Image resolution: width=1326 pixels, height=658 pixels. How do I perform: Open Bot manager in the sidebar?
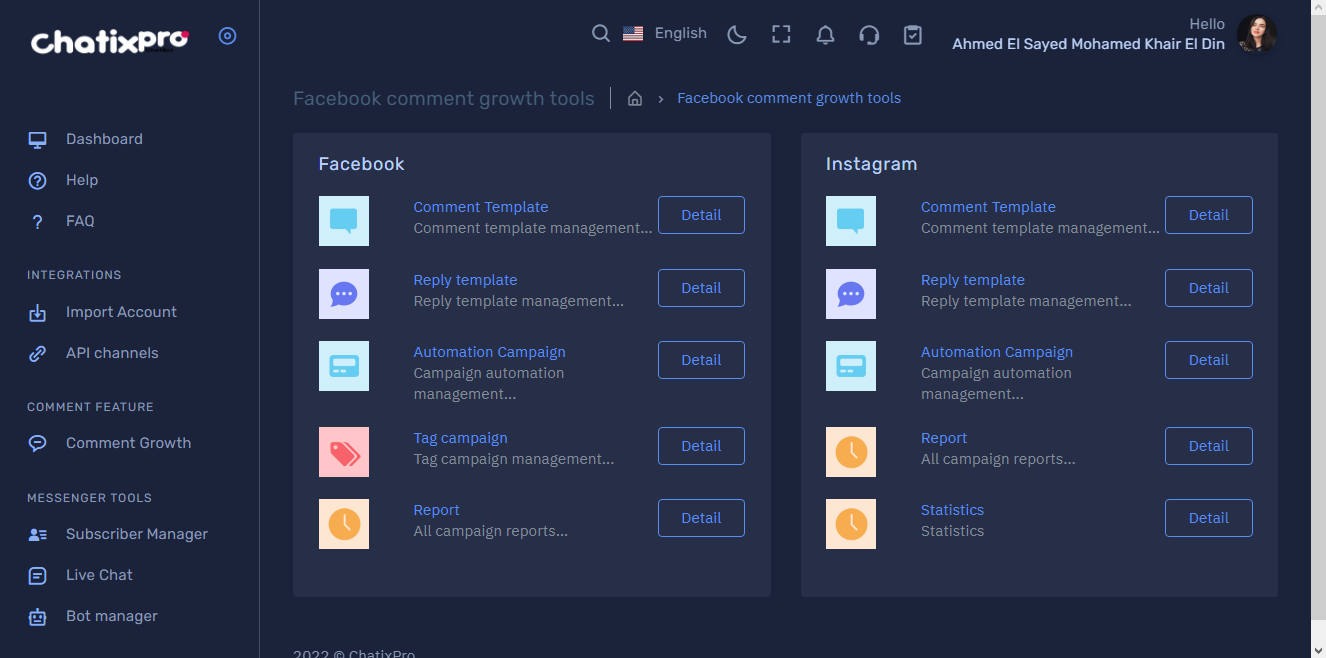[x=112, y=616]
